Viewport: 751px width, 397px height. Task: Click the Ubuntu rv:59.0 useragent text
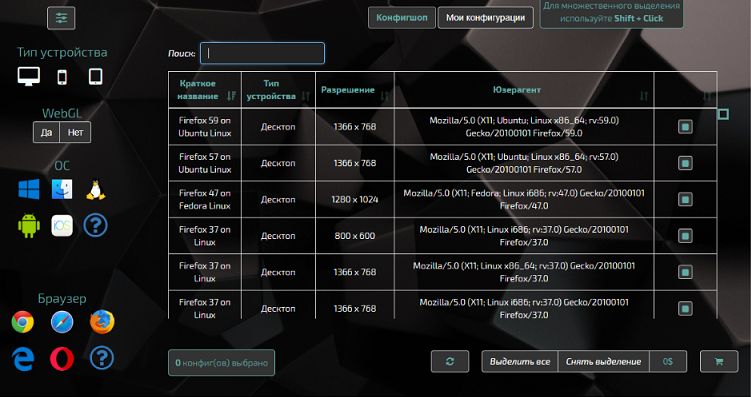point(524,127)
